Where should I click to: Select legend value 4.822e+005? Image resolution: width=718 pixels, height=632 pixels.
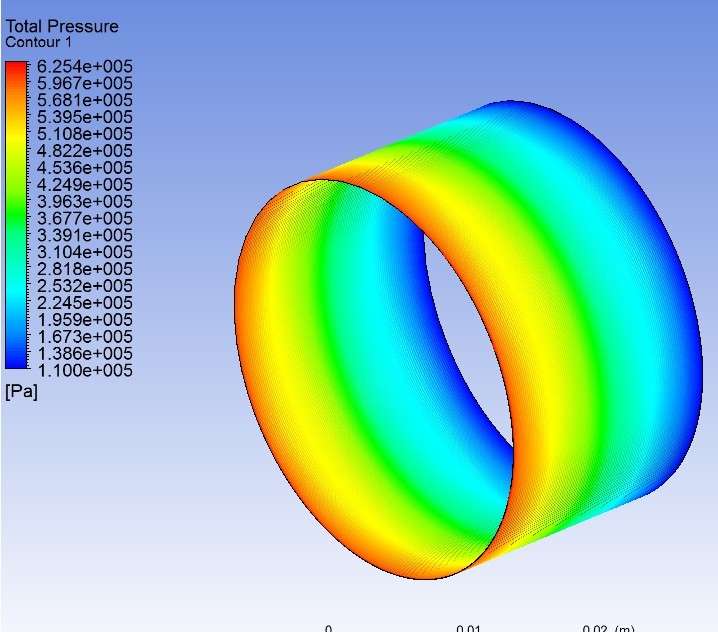[x=85, y=151]
